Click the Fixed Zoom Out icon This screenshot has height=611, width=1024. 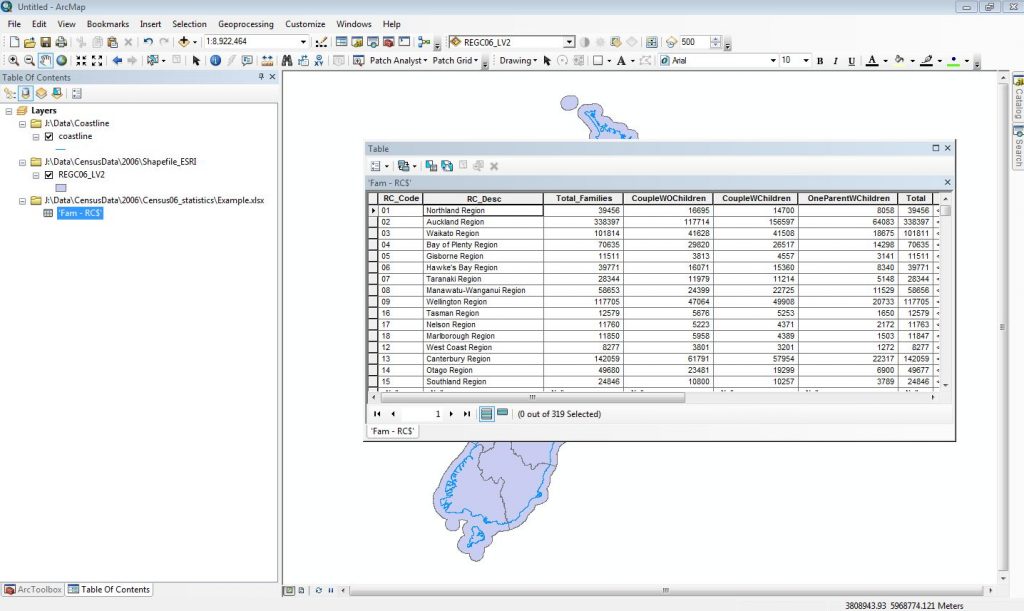coord(97,61)
